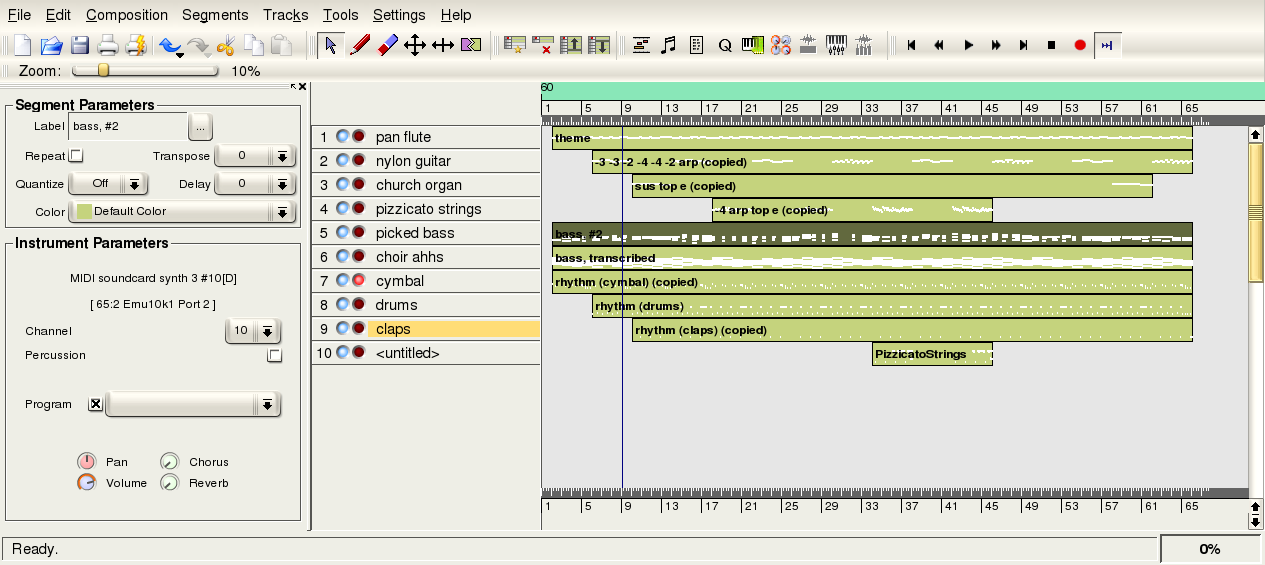Mute the pan flute track
This screenshot has height=565, width=1265.
tap(342, 137)
